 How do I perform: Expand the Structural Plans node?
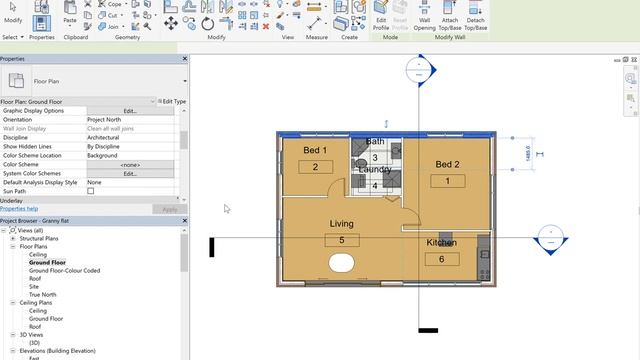[13, 238]
